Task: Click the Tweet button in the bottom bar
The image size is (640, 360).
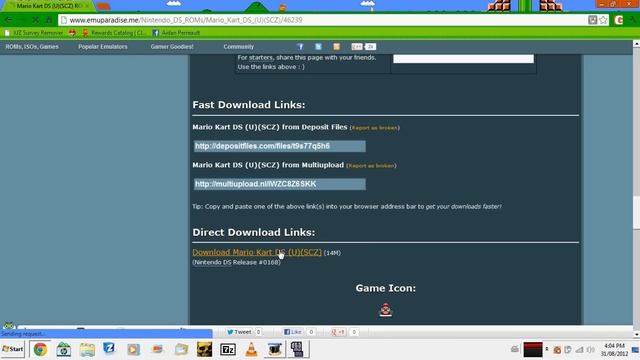Action: 240,332
